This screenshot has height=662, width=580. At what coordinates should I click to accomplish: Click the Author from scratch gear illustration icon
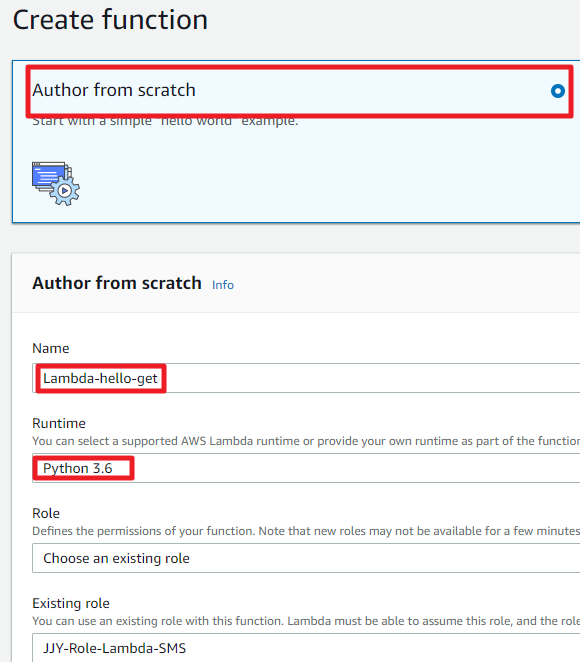(x=56, y=184)
